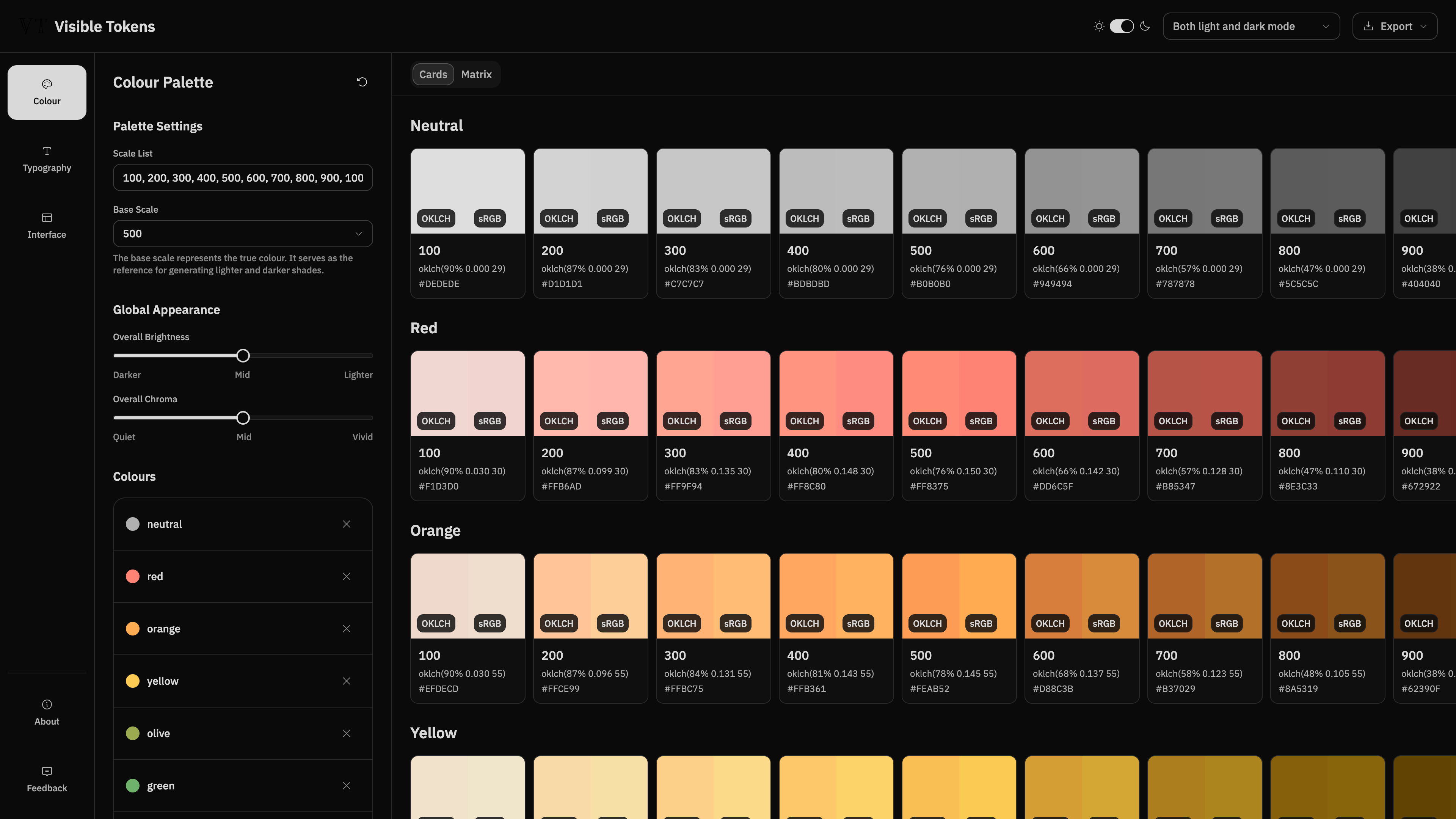1456x819 pixels.
Task: Select the yellow colour row
Action: [x=243, y=681]
